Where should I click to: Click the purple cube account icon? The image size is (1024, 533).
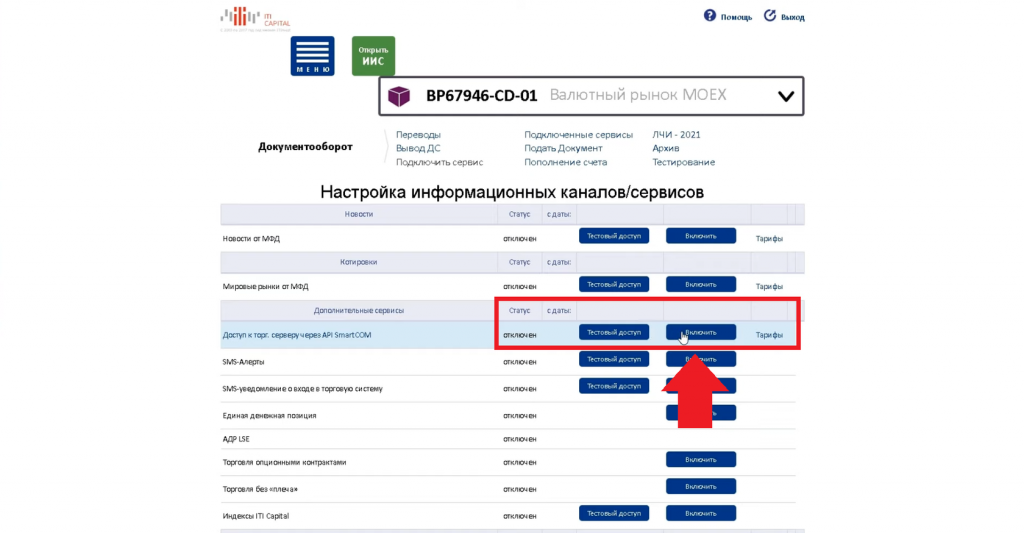click(x=398, y=96)
